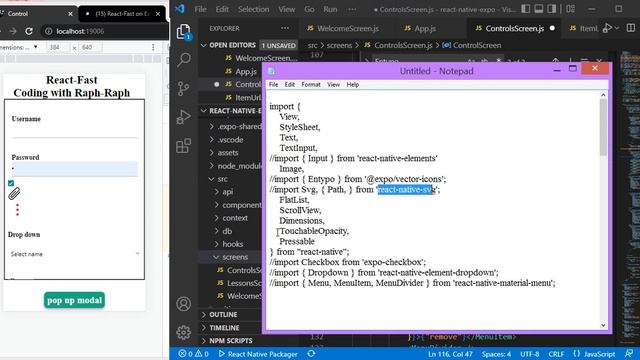Click React Native Packager in status bar
Viewport: 640px width, 360px height.
coord(258,354)
